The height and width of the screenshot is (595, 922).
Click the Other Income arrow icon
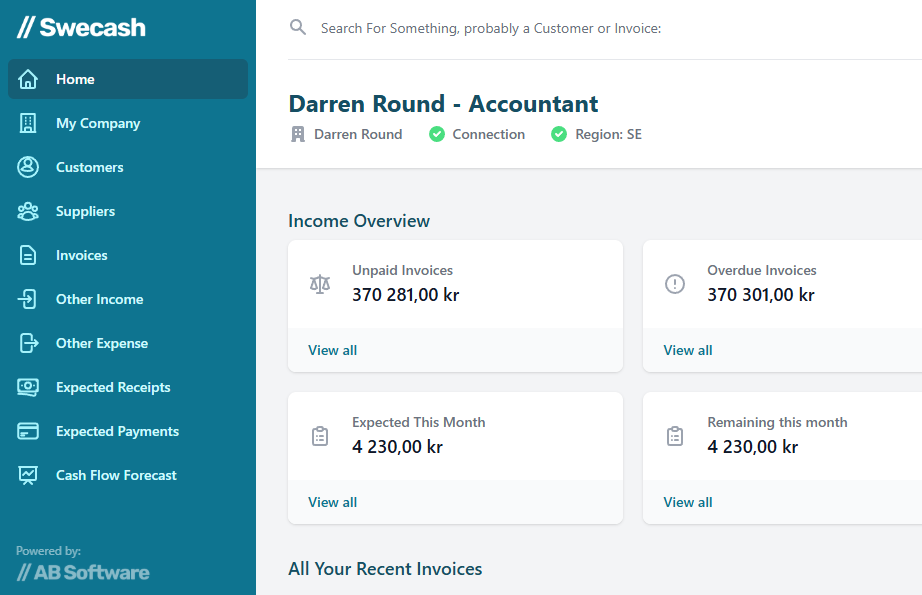pos(28,300)
